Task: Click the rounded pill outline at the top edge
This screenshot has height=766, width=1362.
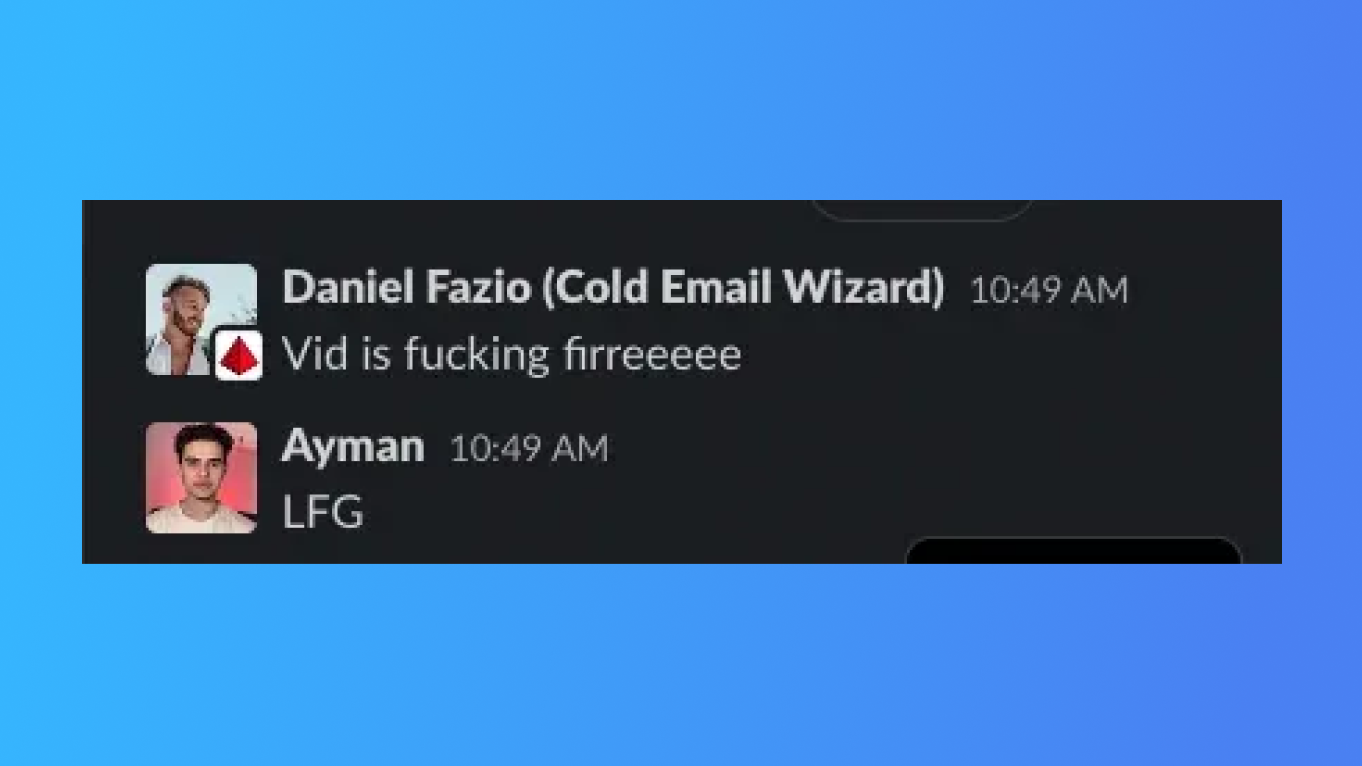Action: [x=922, y=210]
